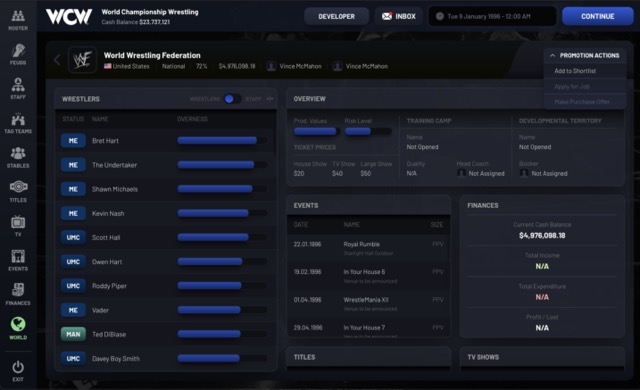Click Scott Hall's UMC badge
Viewport: 640px width, 390px height.
73,237
